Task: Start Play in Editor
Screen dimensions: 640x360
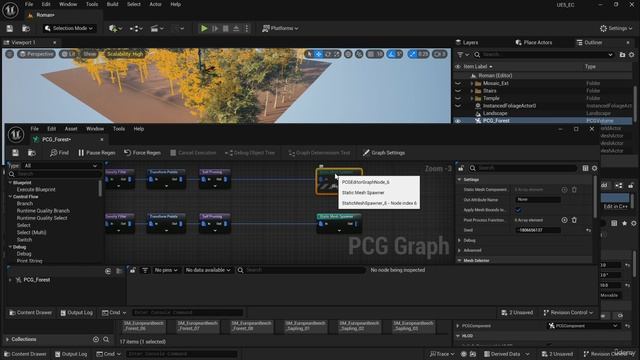Action: pyautogui.click(x=204, y=28)
